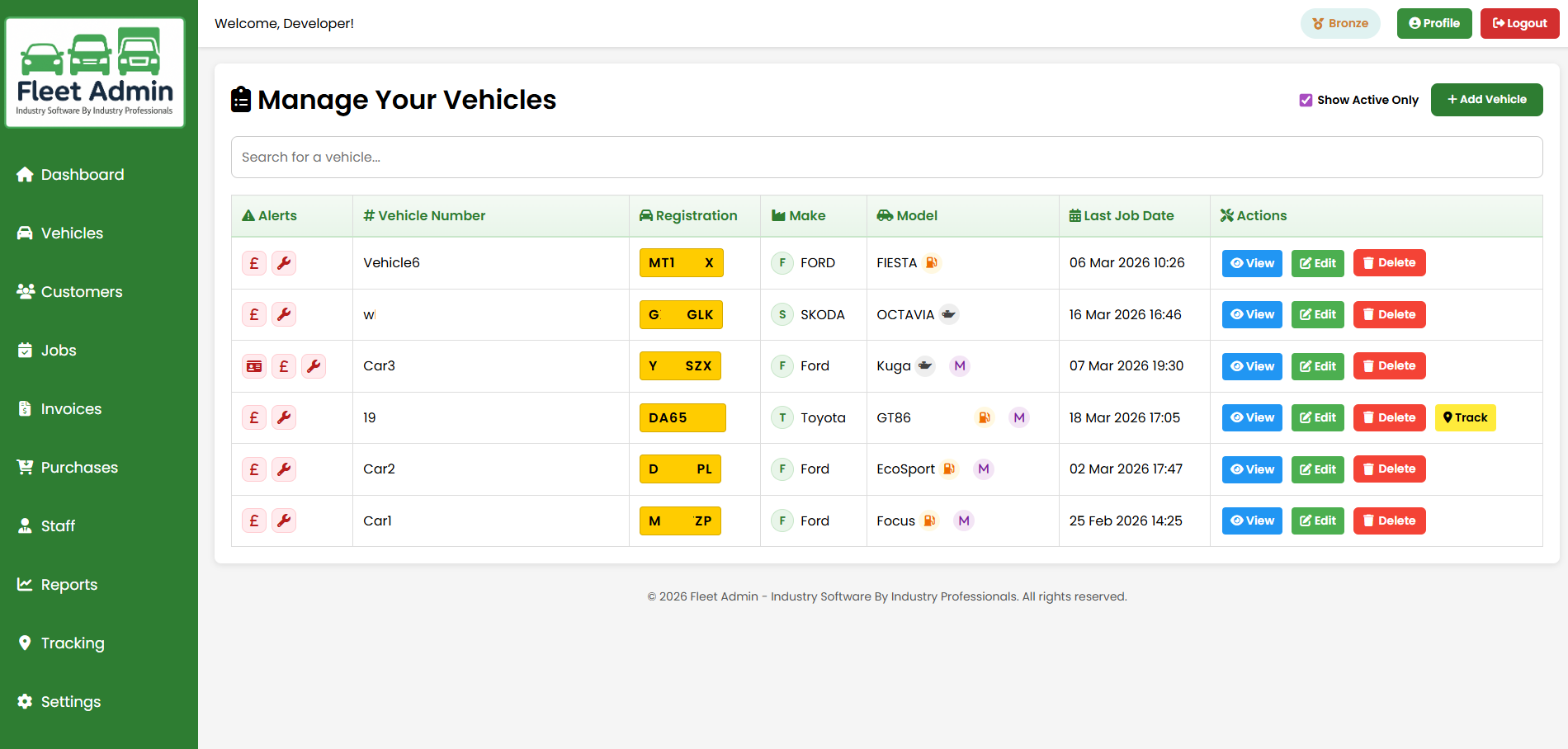Click the DA65 registration plate

point(682,417)
